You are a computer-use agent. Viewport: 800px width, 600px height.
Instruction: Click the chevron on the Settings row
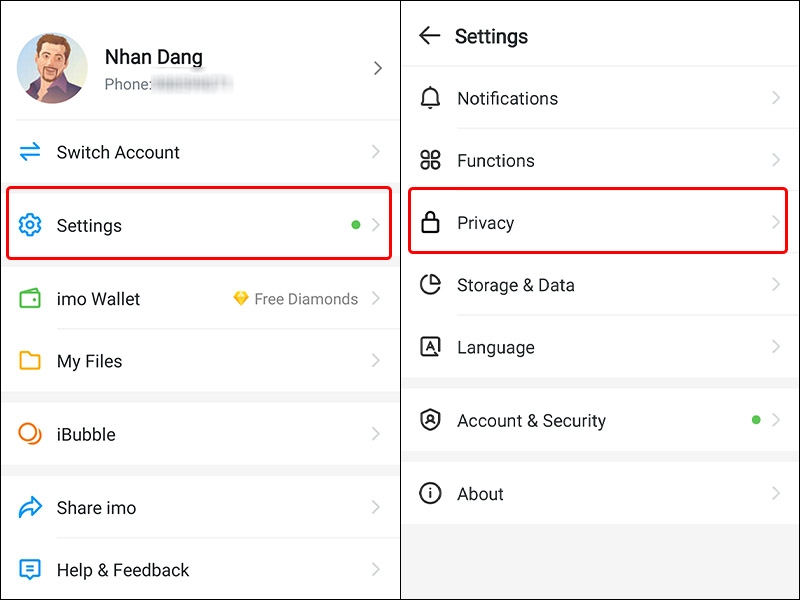pyautogui.click(x=376, y=224)
